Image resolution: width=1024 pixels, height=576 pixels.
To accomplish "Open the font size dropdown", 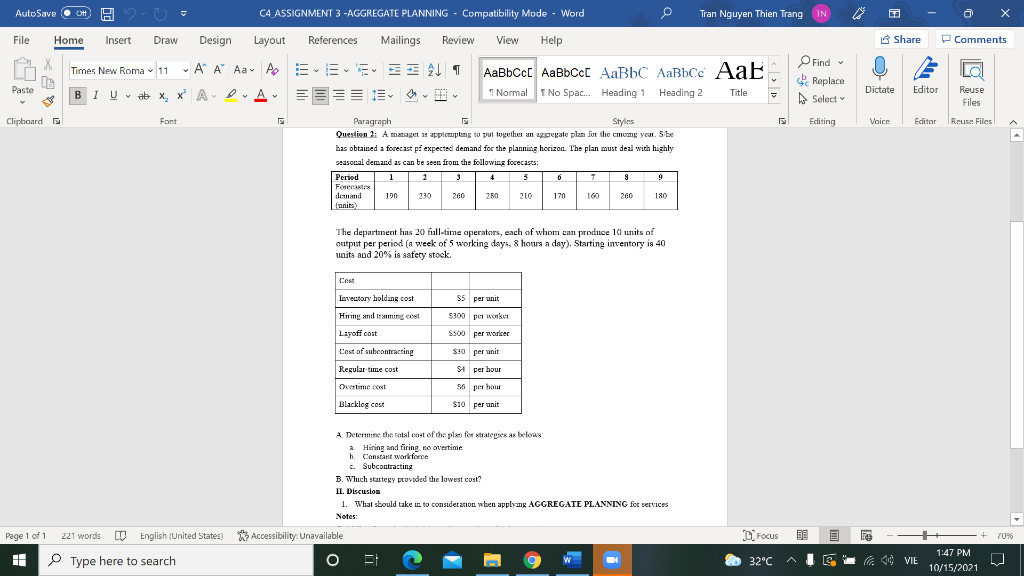I will pyautogui.click(x=185, y=71).
